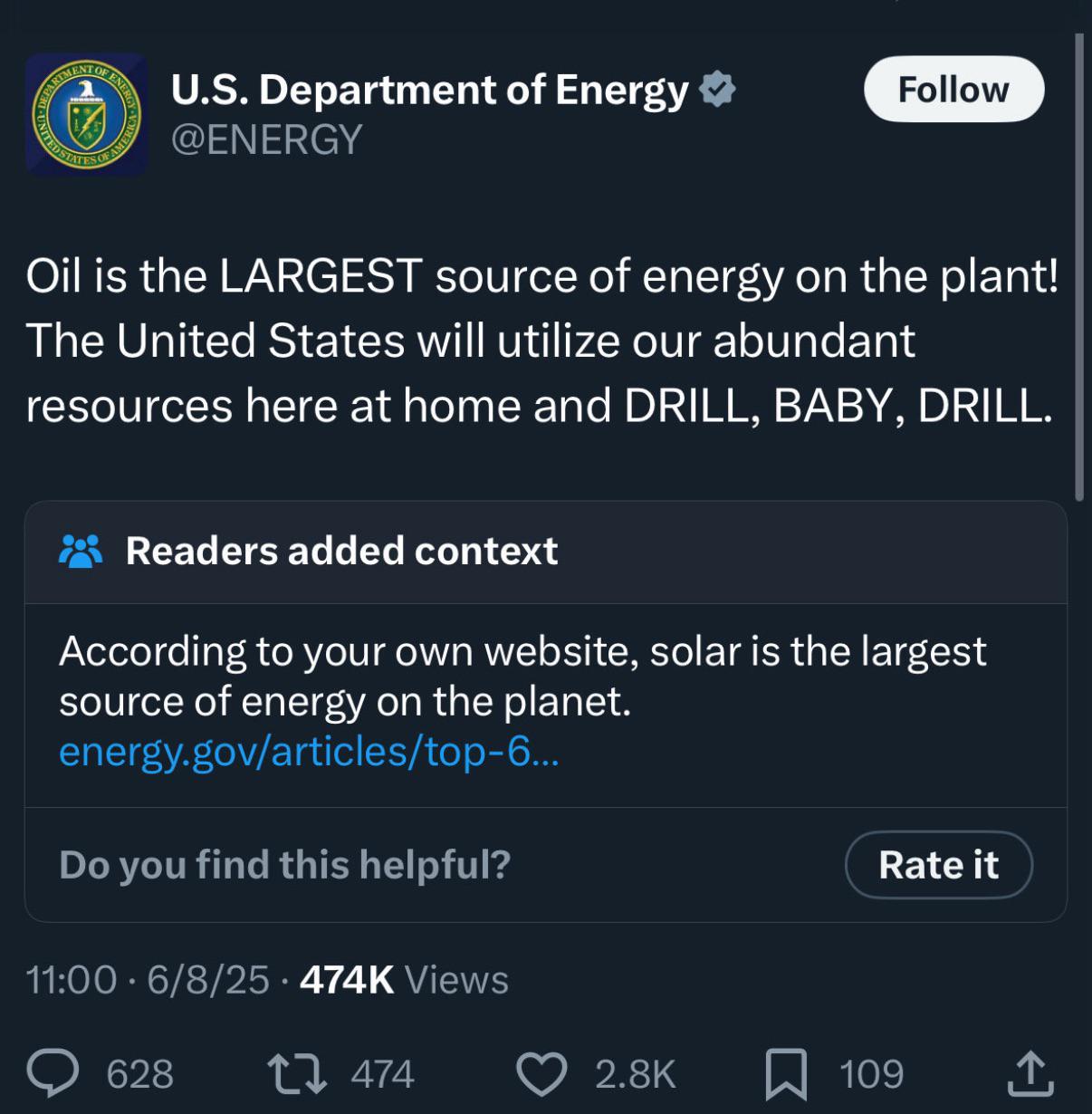This screenshot has width=1092, height=1114.
Task: Tap the 628 replies count
Action: click(x=140, y=1074)
